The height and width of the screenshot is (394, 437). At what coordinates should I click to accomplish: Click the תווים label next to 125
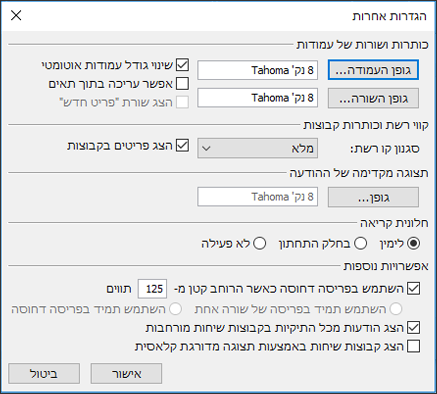coord(119,289)
